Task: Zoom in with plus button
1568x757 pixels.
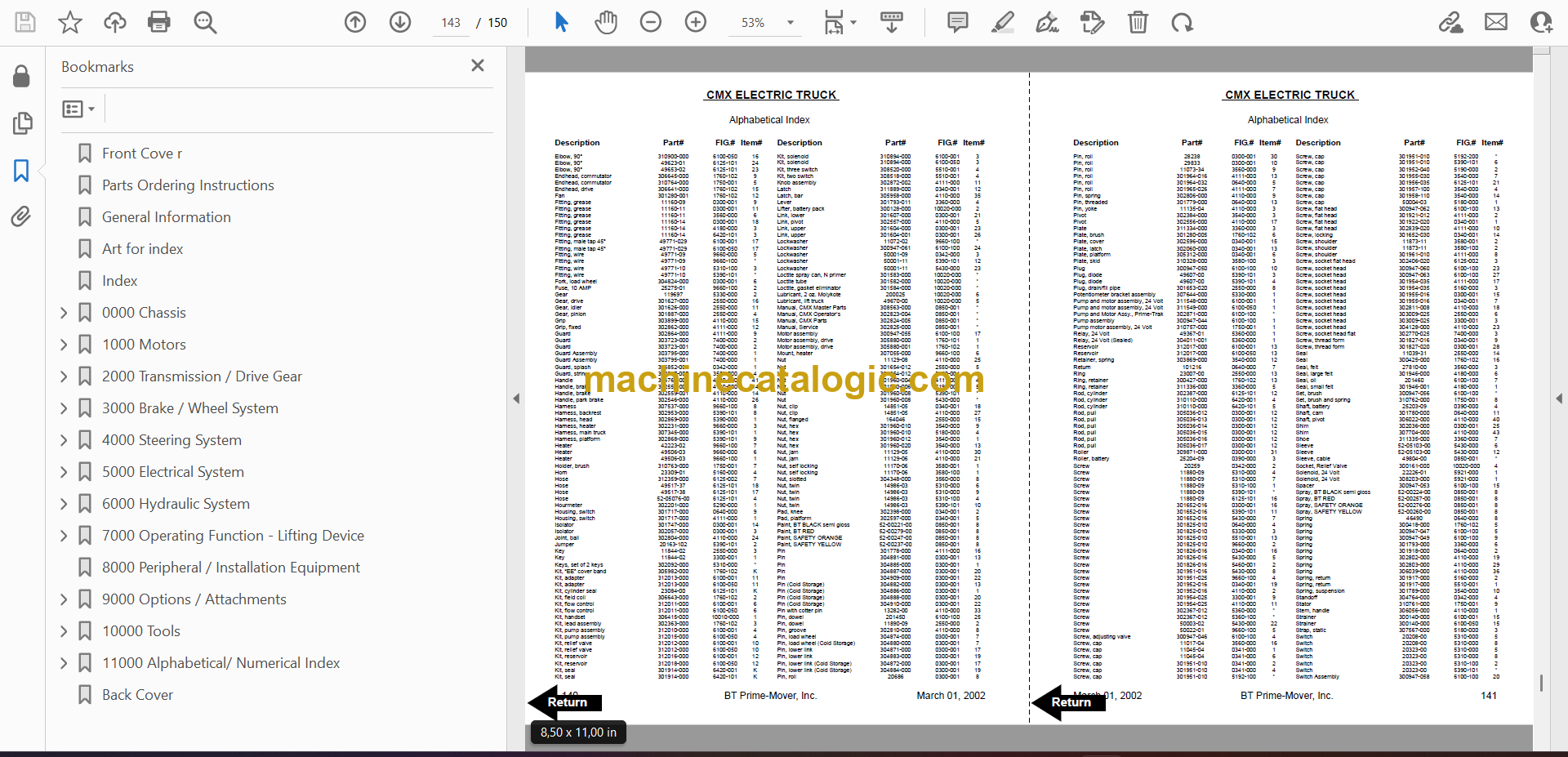Action: [696, 22]
